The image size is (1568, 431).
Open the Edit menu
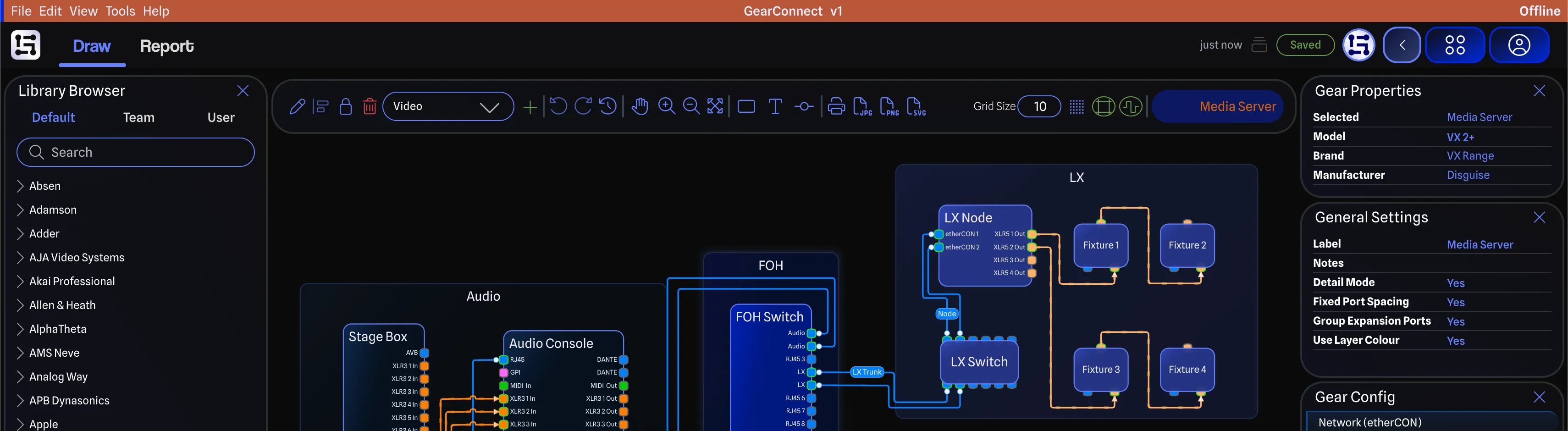(x=50, y=11)
